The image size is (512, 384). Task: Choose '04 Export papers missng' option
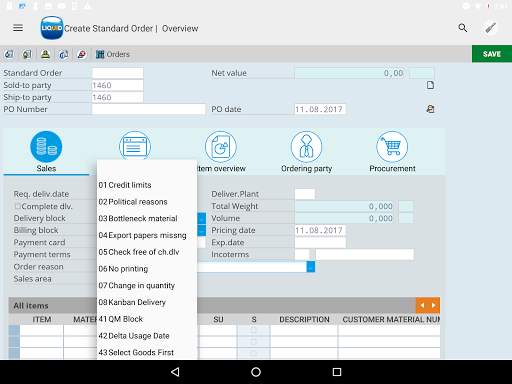coord(147,235)
